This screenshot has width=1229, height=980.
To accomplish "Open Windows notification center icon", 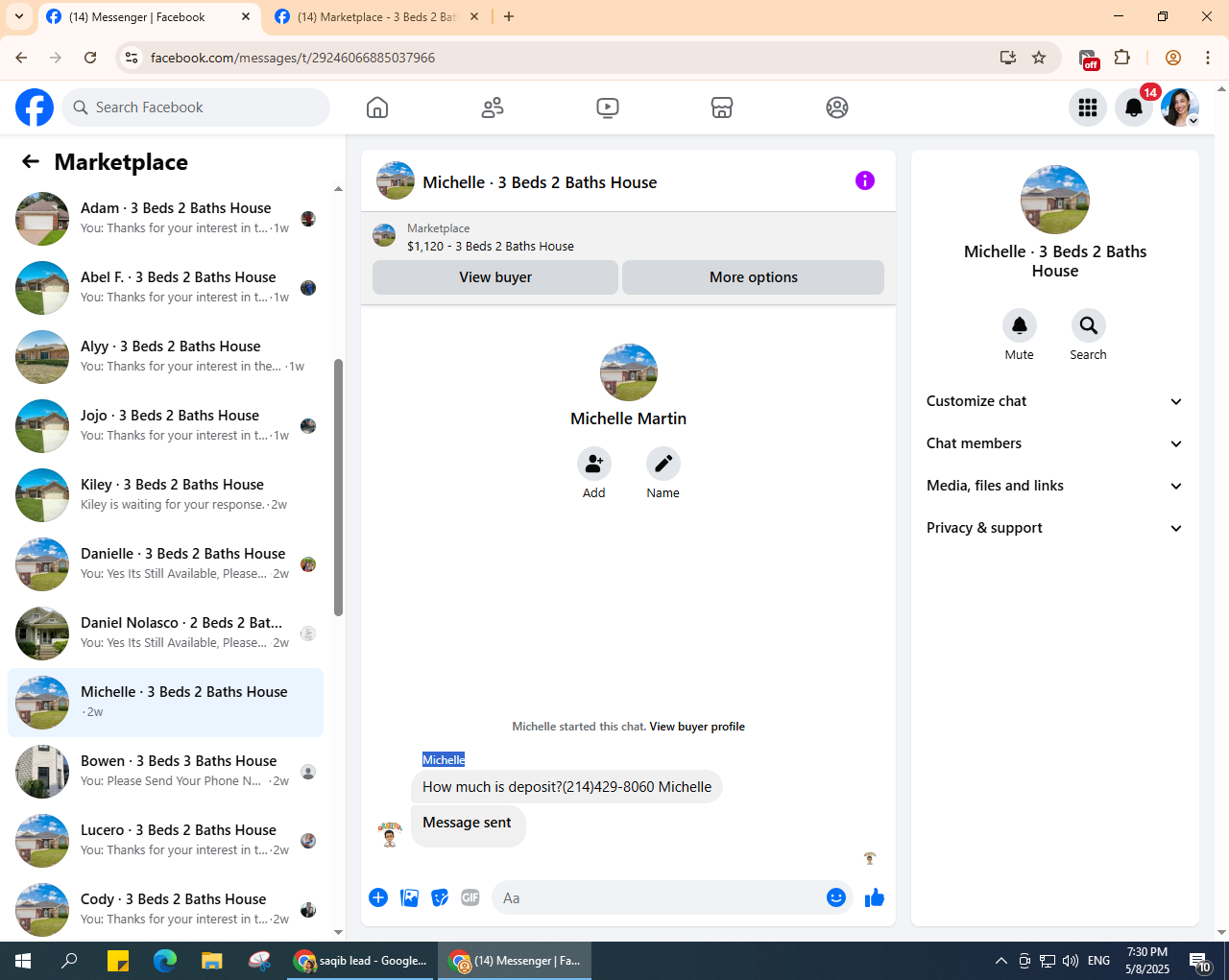I will tap(1200, 961).
